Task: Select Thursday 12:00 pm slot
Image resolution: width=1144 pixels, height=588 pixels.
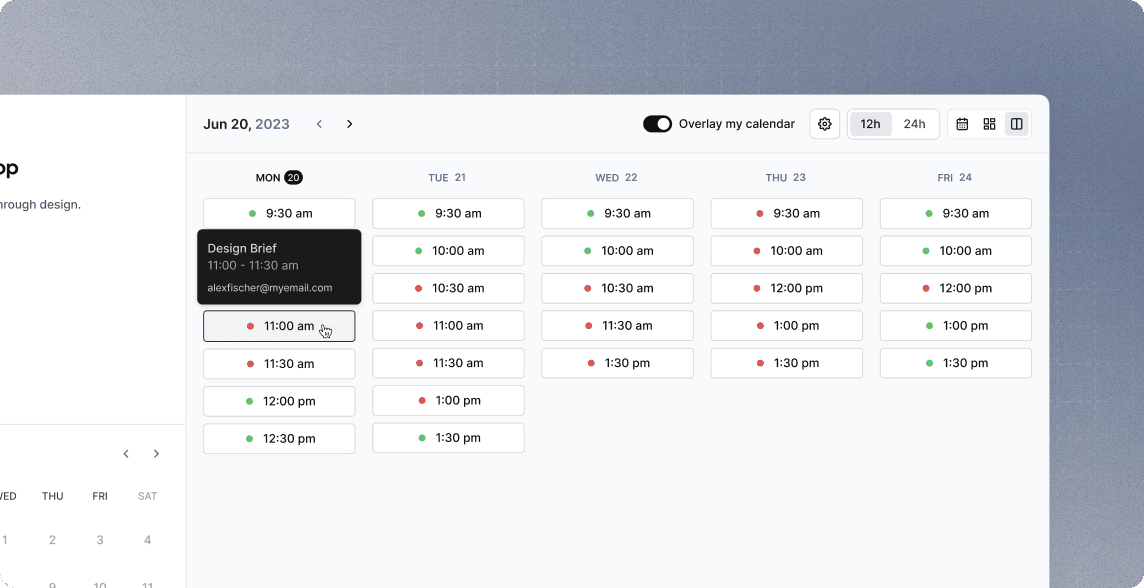Action: (x=786, y=288)
